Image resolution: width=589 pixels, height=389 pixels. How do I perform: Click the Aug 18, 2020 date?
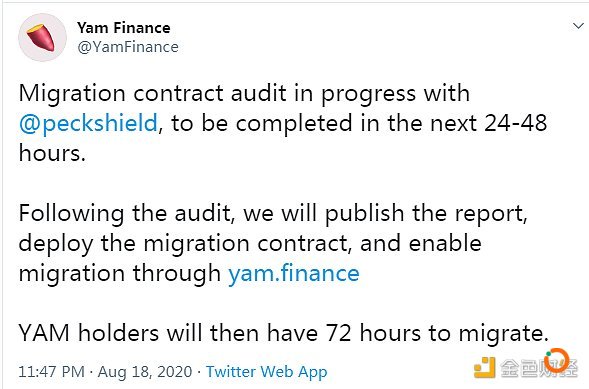(x=145, y=372)
